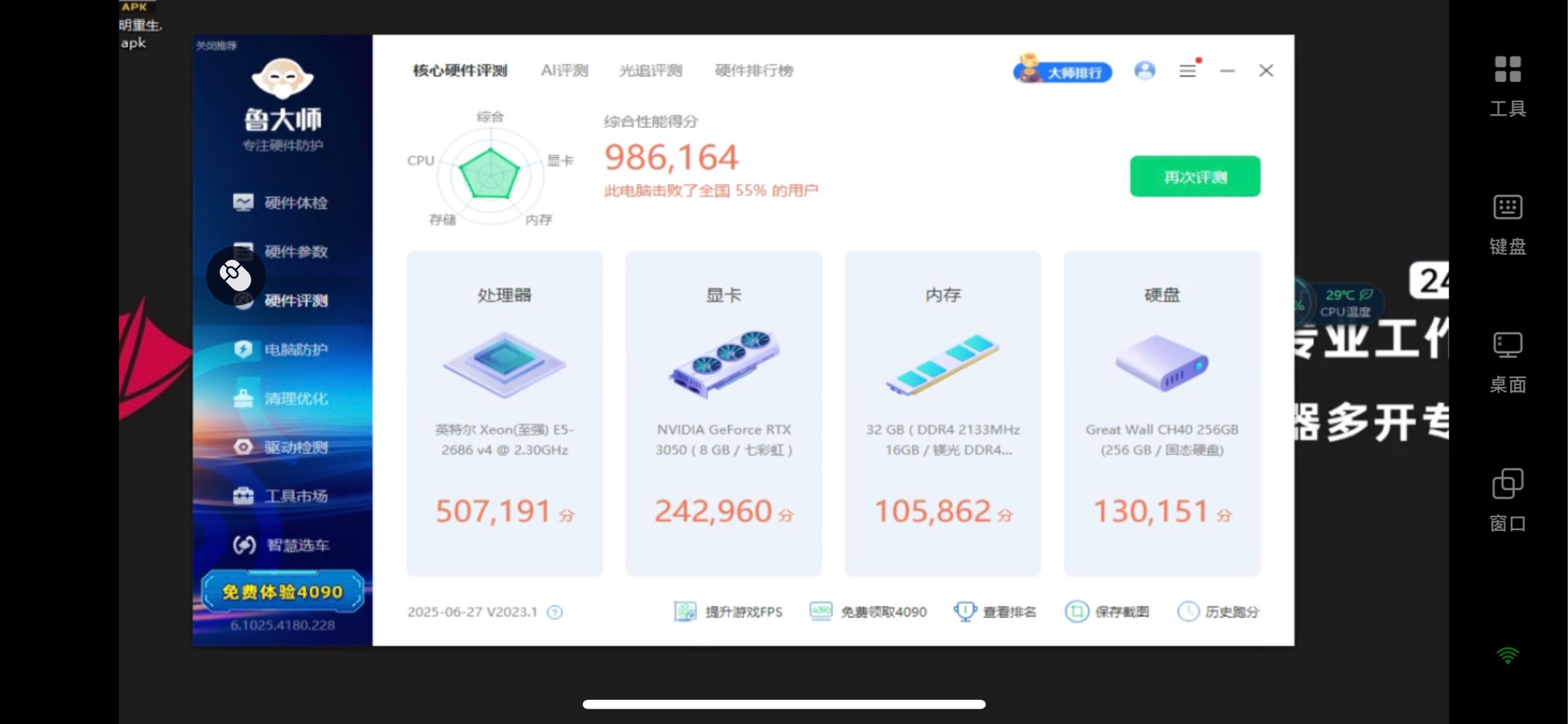Screen dimensions: 1568x724
Task: Open the user account avatar icon
Action: tap(1145, 71)
